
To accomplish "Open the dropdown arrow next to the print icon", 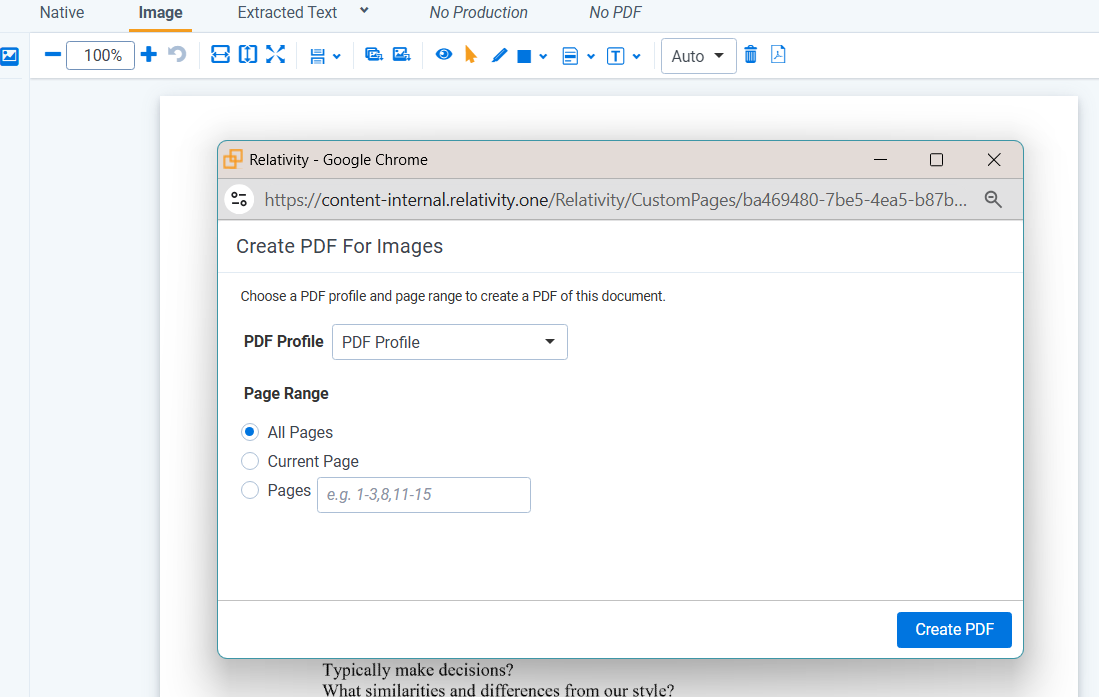I will click(x=337, y=57).
